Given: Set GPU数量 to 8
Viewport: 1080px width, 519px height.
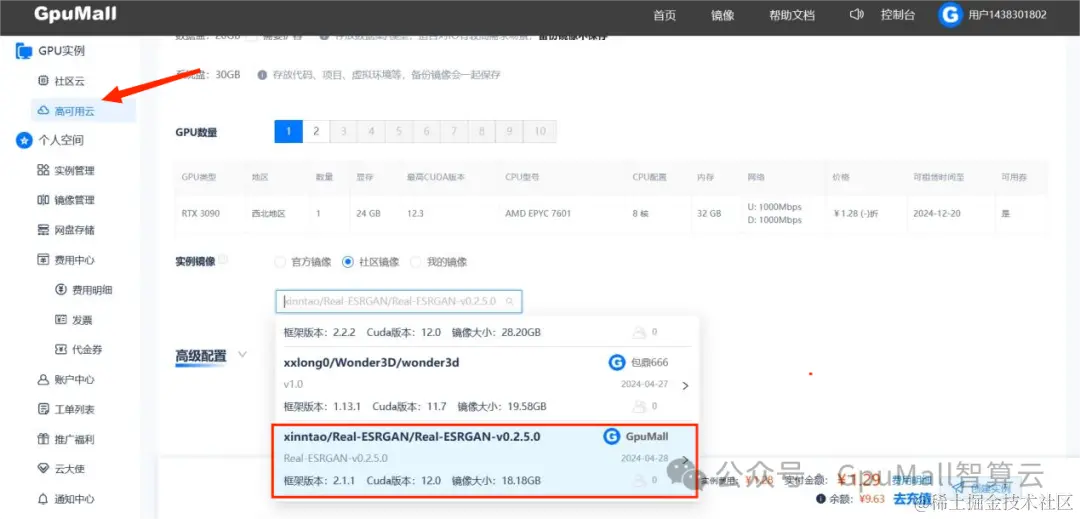Looking at the screenshot, I should tap(482, 131).
